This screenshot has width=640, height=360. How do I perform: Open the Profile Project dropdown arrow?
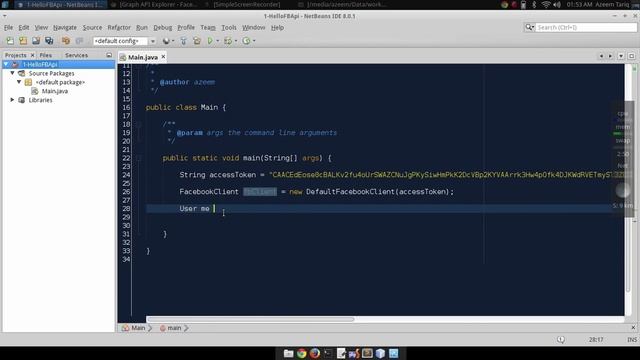254,41
